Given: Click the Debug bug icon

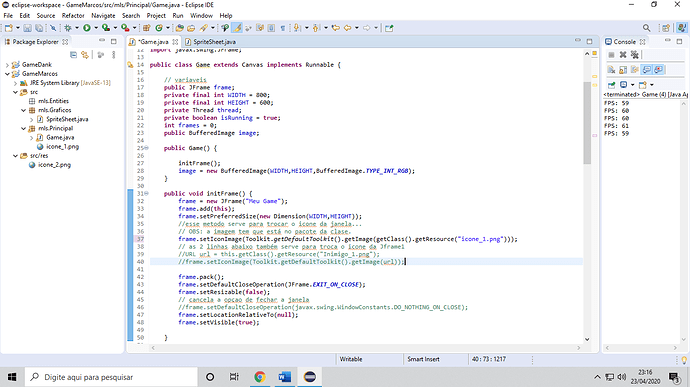Looking at the screenshot, I should (68, 28).
